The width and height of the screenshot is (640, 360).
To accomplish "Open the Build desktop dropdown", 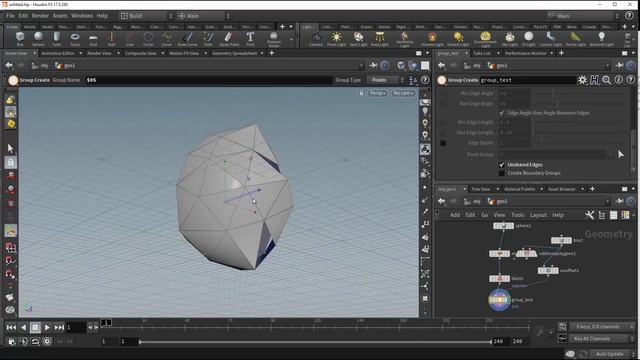I will (147, 16).
